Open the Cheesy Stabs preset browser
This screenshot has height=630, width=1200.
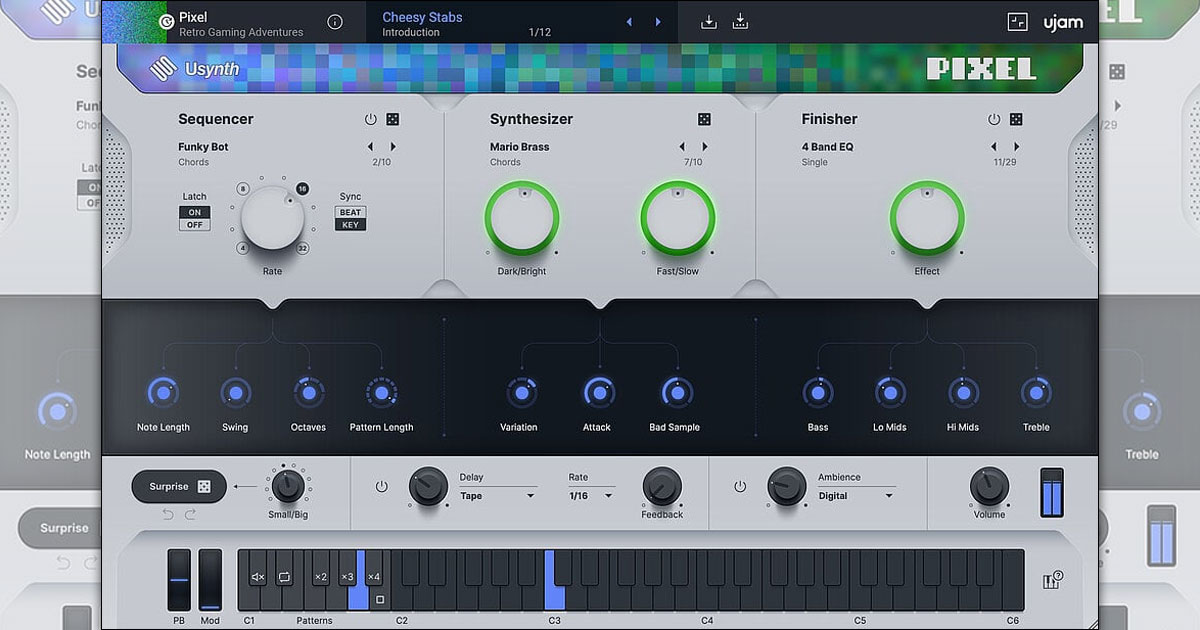(422, 18)
